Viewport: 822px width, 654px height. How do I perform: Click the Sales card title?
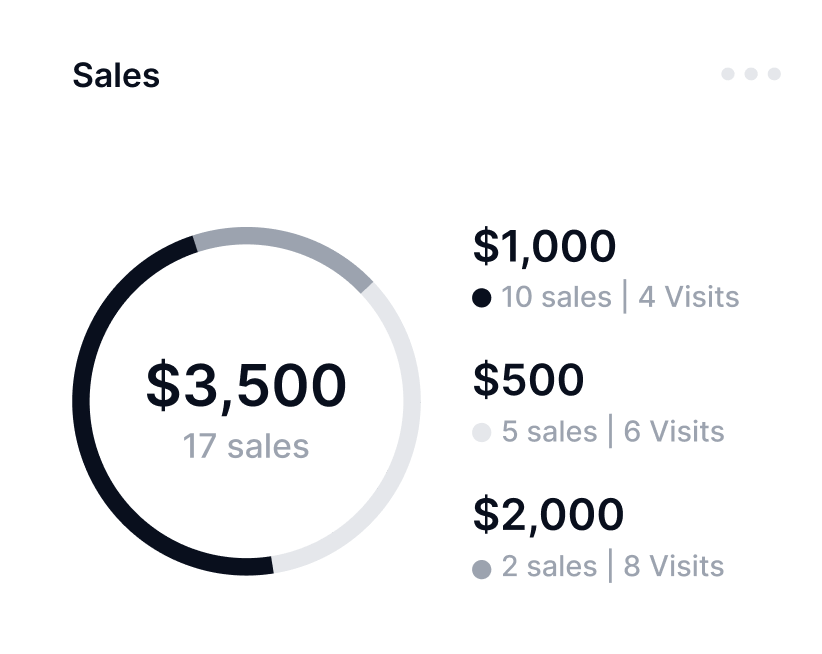116,75
